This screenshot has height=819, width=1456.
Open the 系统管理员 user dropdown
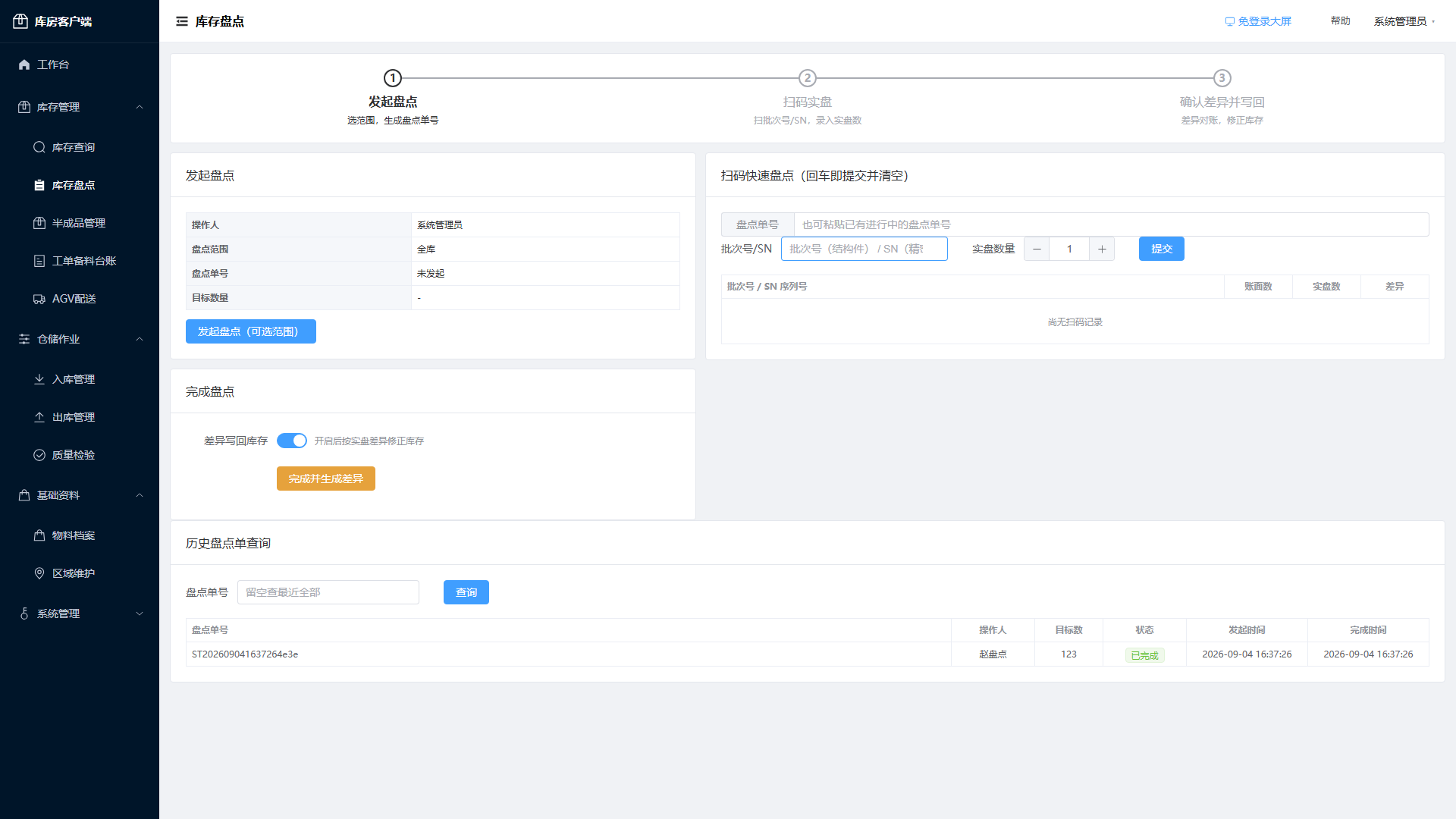(1404, 21)
